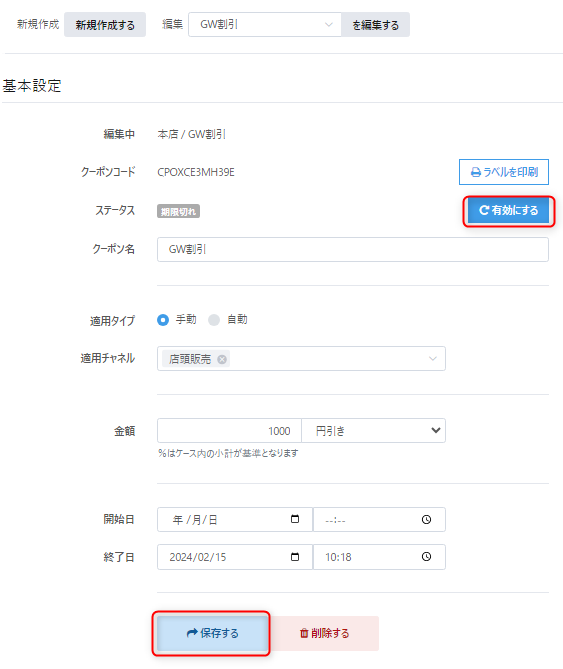This screenshot has width=563, height=669.
Task: Select 手動 application type
Action: (x=163, y=320)
